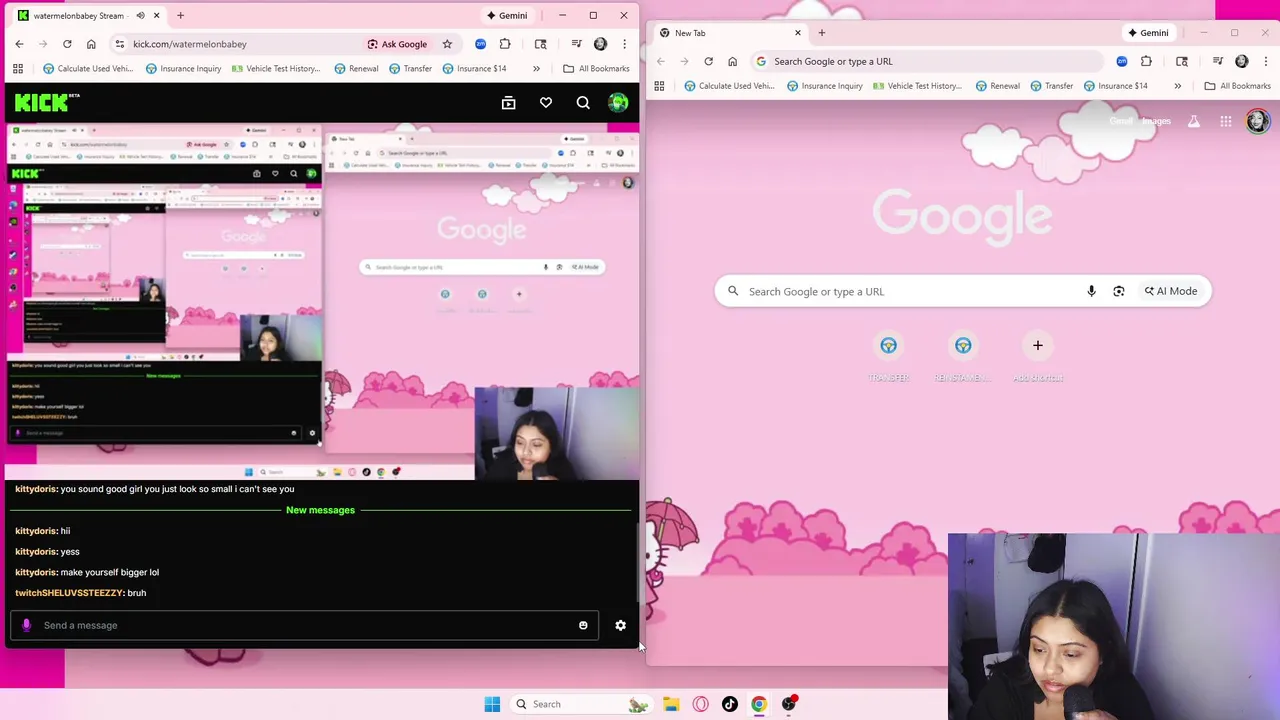The width and height of the screenshot is (1280, 720).
Task: Open apps grid in Kick window bookmarks bar
Action: [x=18, y=69]
